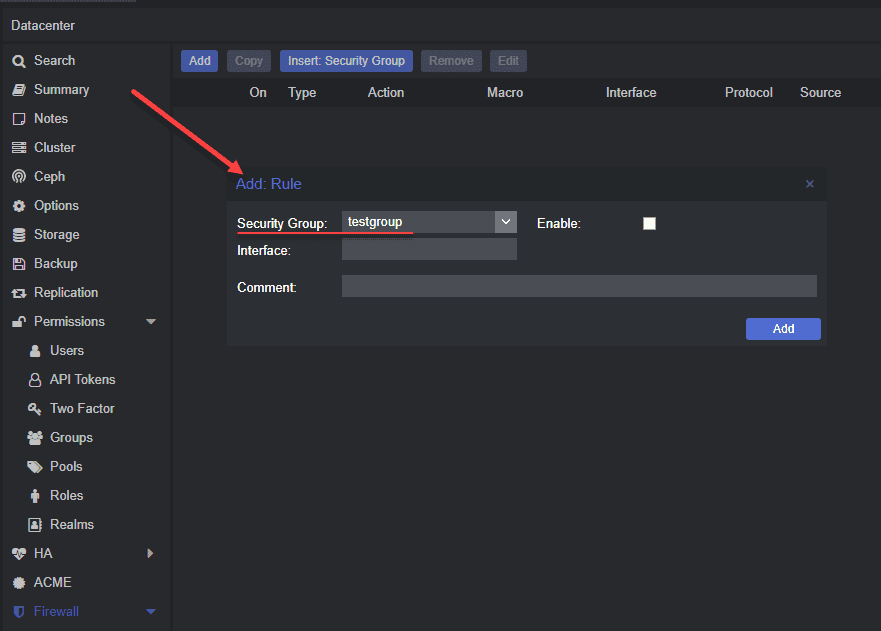Viewport: 881px width, 631px height.
Task: Collapse the Permissions tree section
Action: tap(151, 322)
